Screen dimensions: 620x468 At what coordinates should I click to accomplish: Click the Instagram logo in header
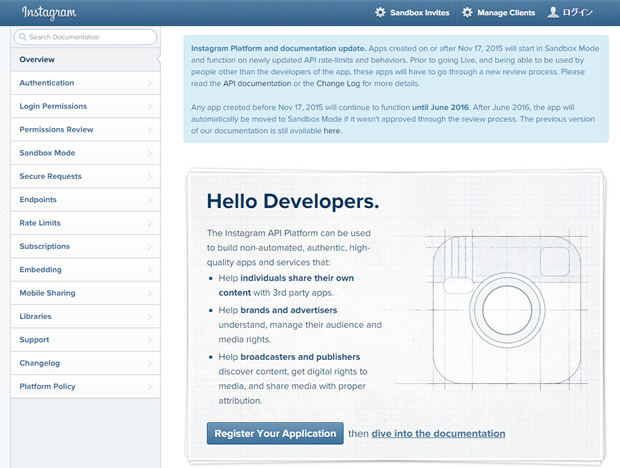click(49, 13)
